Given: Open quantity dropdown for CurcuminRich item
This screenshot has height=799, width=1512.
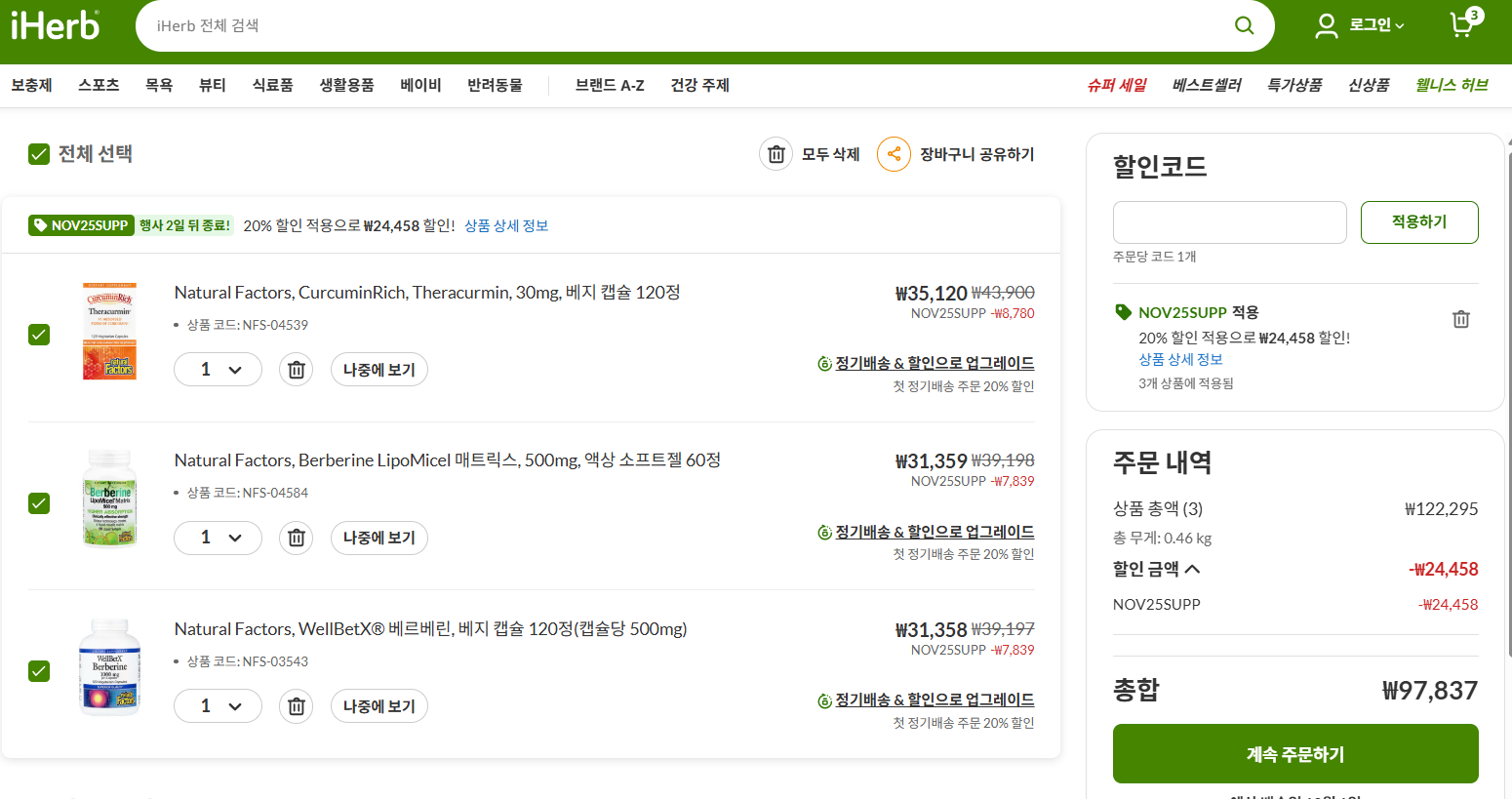Looking at the screenshot, I should (x=218, y=370).
